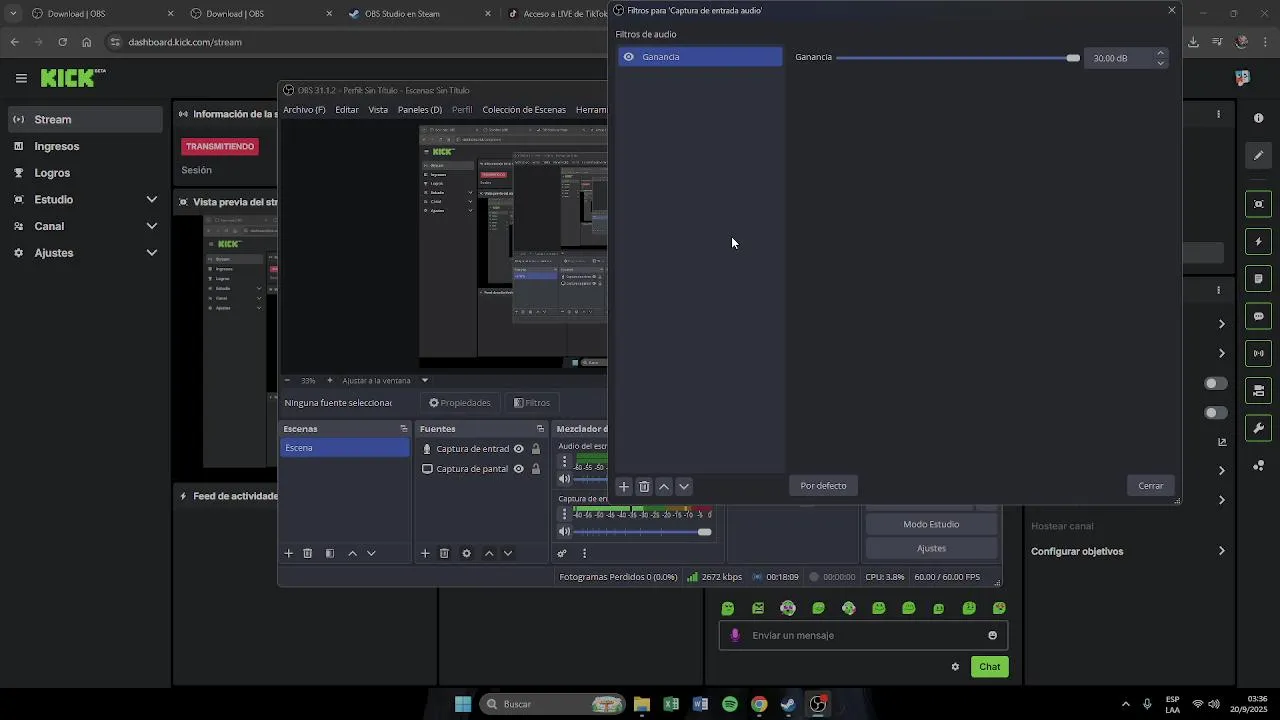This screenshot has width=1280, height=720.
Task: Remove selected source with trash icon
Action: (445, 553)
